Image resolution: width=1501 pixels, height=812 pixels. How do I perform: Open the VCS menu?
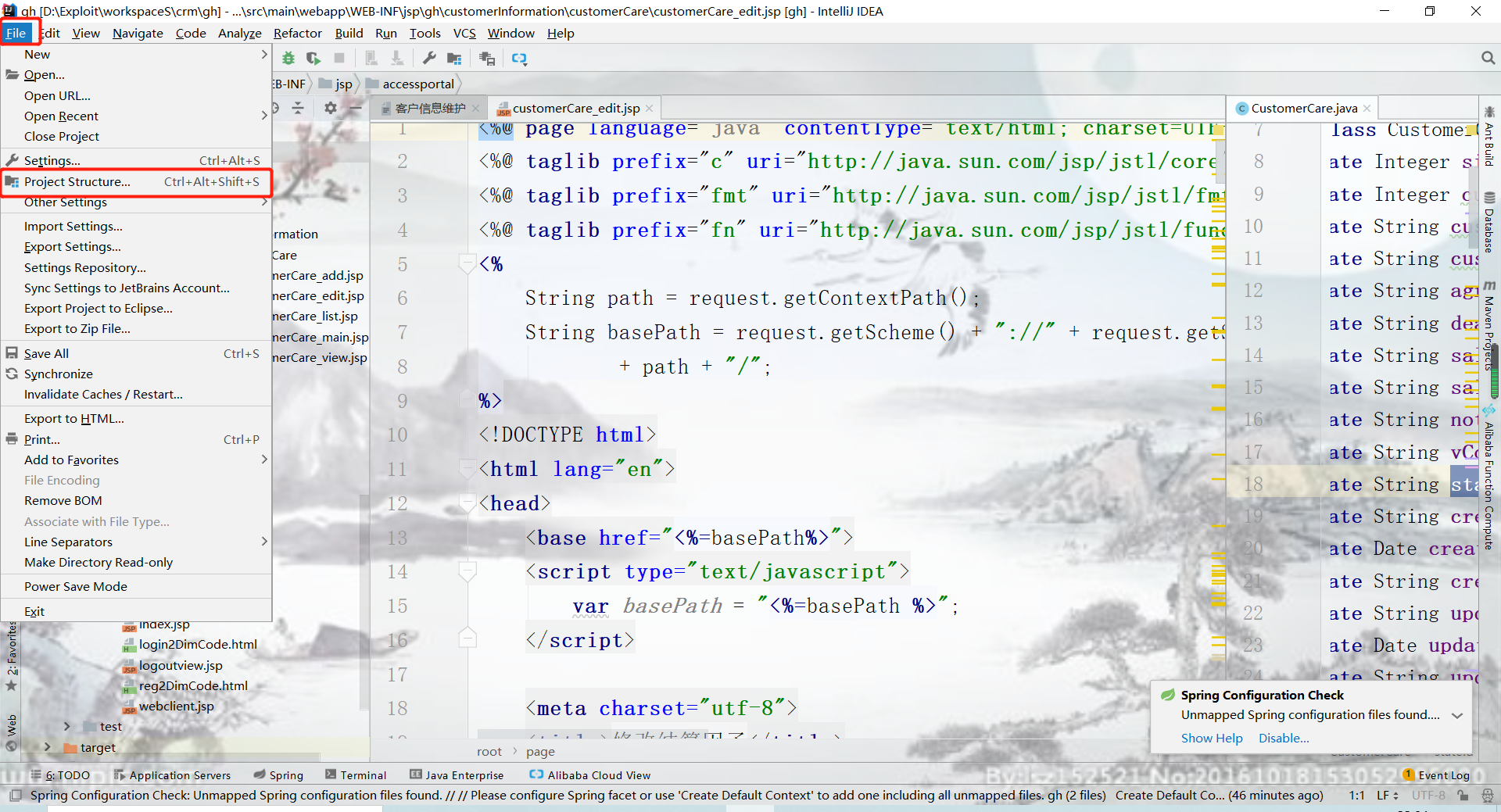coord(464,33)
